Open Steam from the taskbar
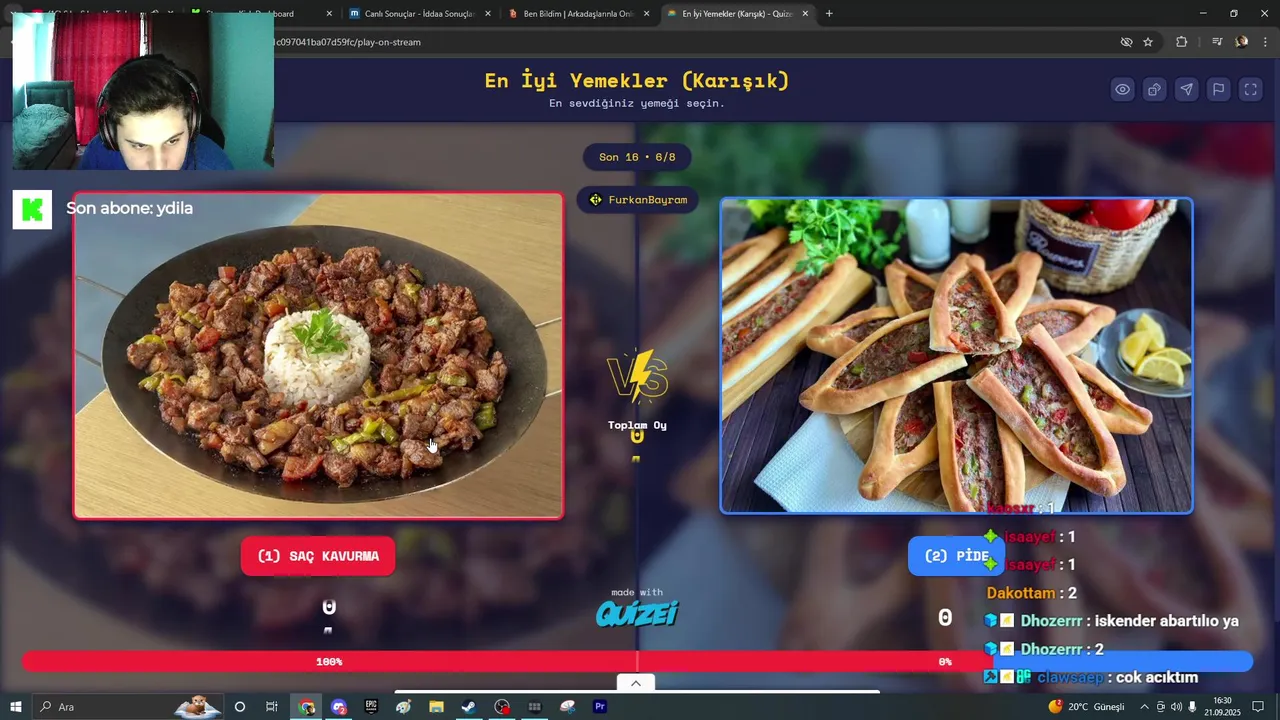The width and height of the screenshot is (1280, 720). tap(468, 707)
